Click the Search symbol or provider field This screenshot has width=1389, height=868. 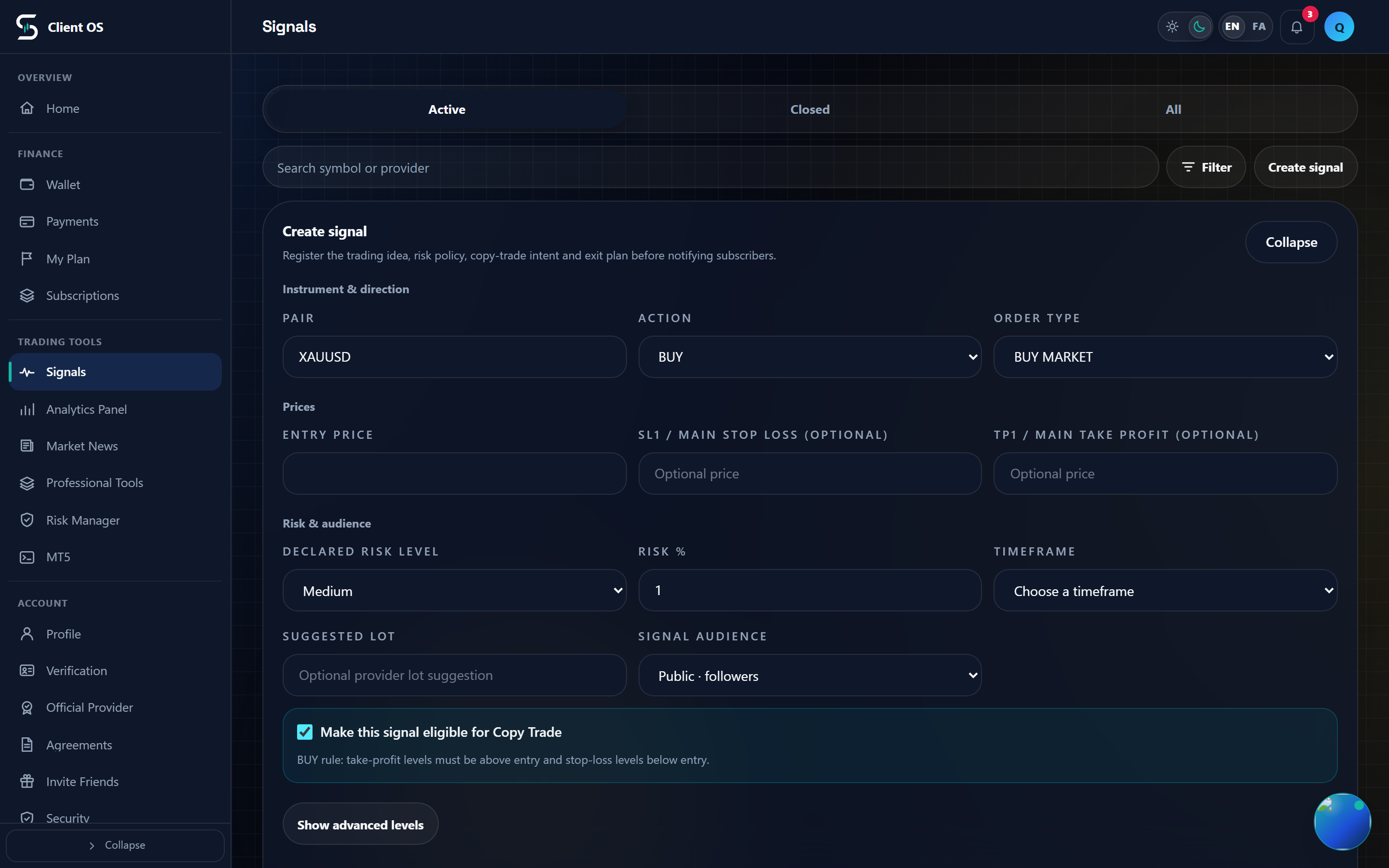pyautogui.click(x=710, y=167)
